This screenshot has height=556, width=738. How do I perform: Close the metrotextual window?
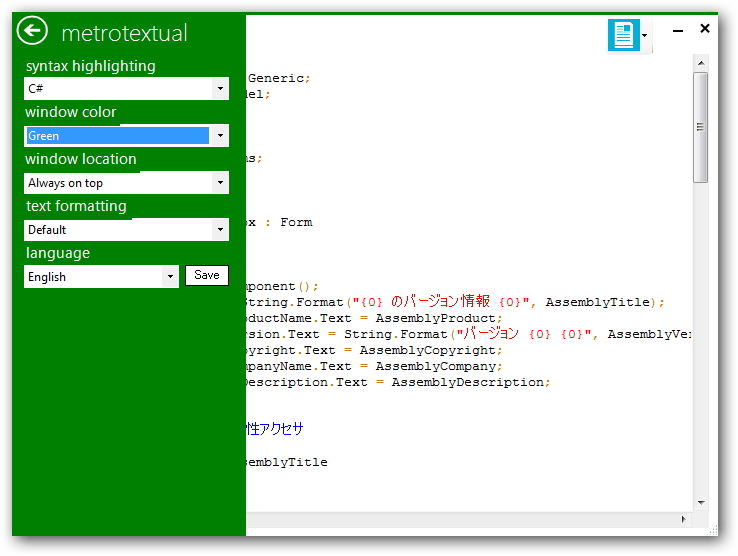click(705, 29)
